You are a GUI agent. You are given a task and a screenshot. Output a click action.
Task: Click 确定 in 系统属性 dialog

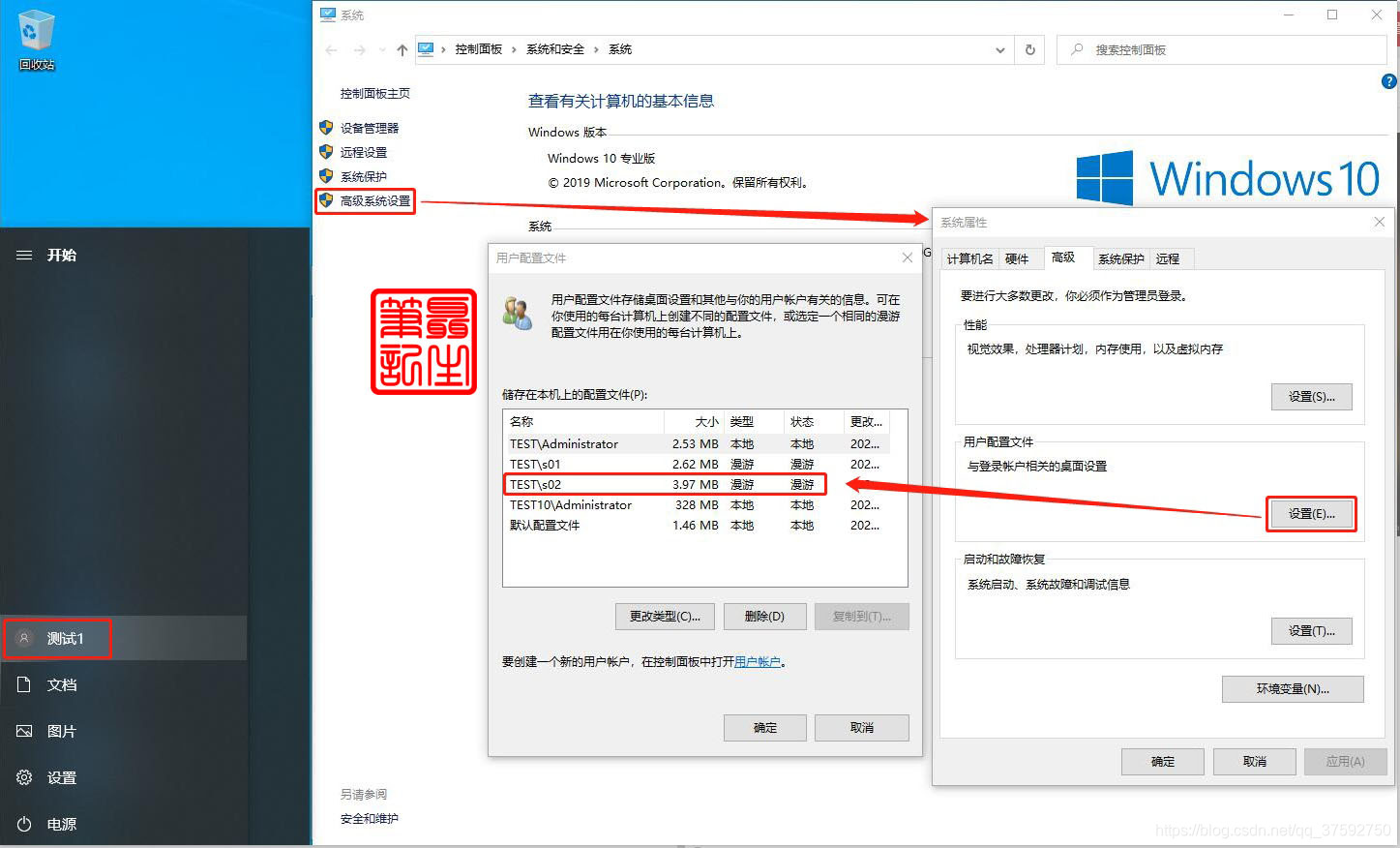point(1163,762)
